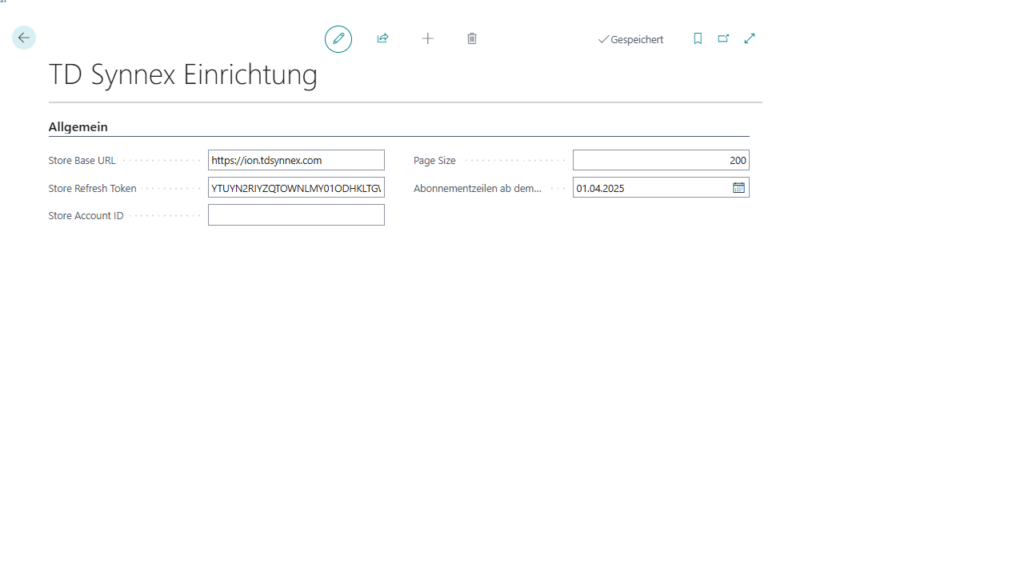Screen dimensions: 1024x576
Task: Focus the empty Store Account ID field
Action: pyautogui.click(x=296, y=215)
